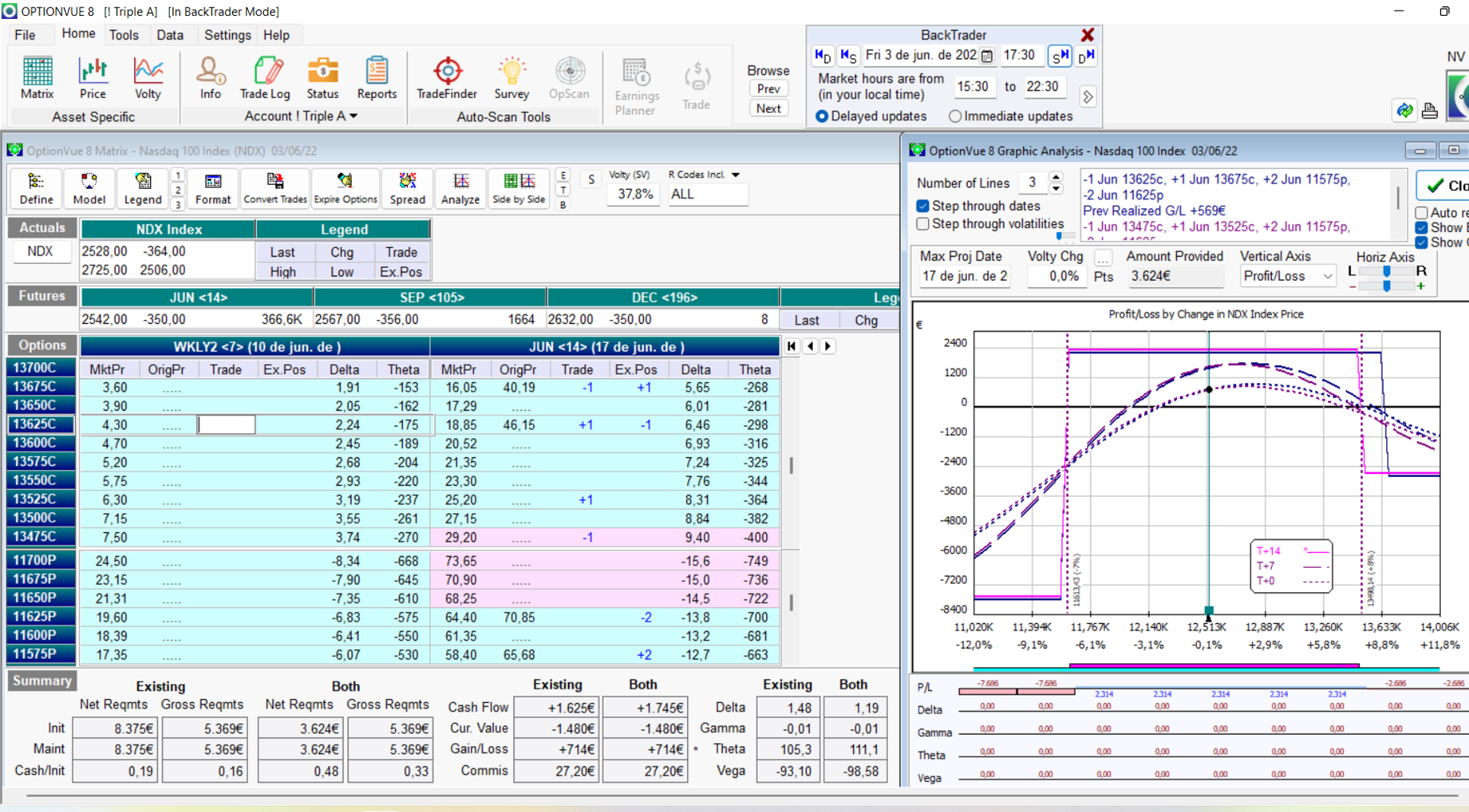Toggle the T button in matrix toolbar
Viewport: 1469px width, 812px height.
pyautogui.click(x=563, y=190)
